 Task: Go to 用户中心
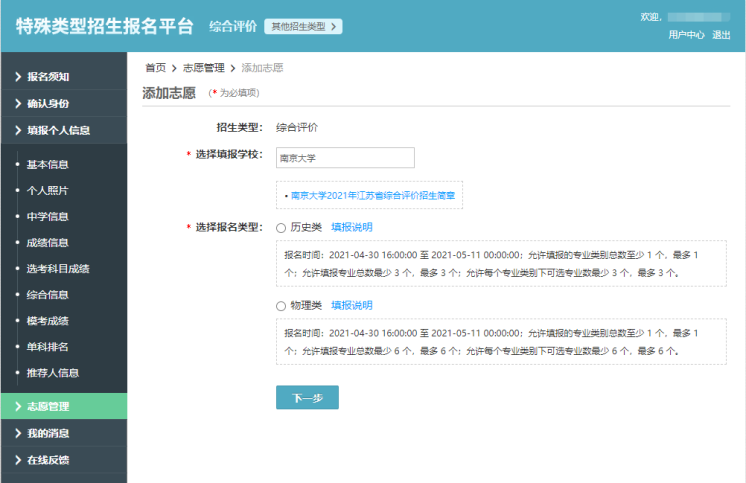tap(686, 35)
